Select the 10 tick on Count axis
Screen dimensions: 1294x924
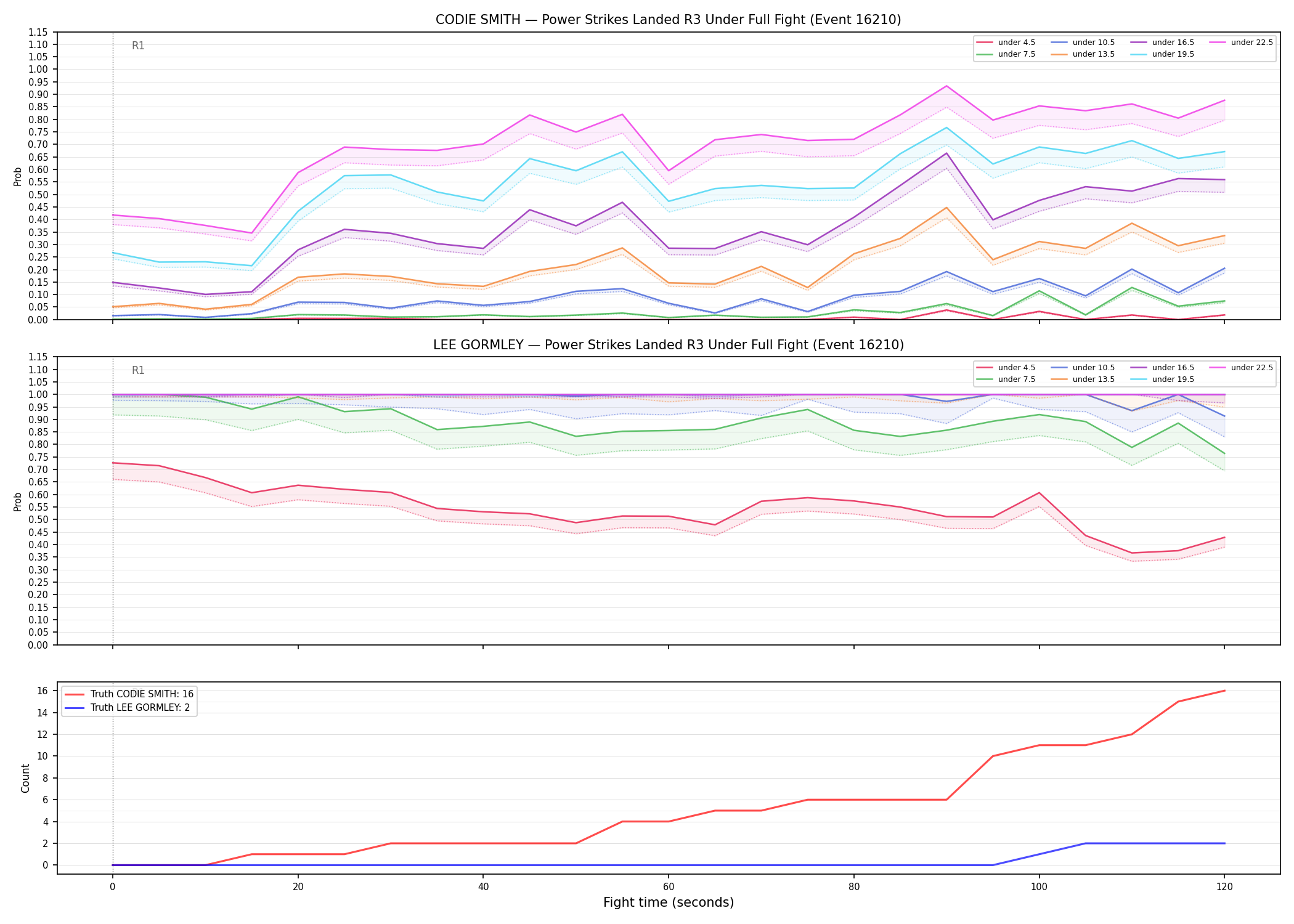tap(43, 756)
